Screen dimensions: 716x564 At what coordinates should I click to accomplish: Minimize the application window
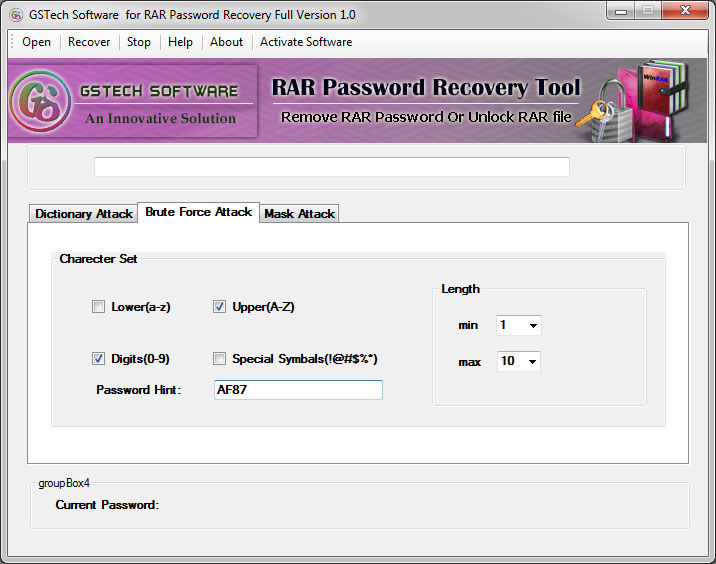[x=621, y=11]
